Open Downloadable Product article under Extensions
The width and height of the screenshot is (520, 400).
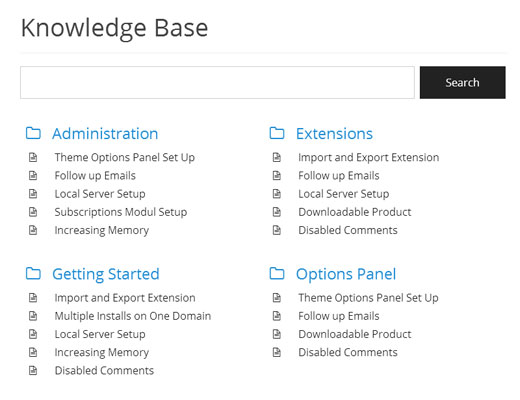pos(355,212)
